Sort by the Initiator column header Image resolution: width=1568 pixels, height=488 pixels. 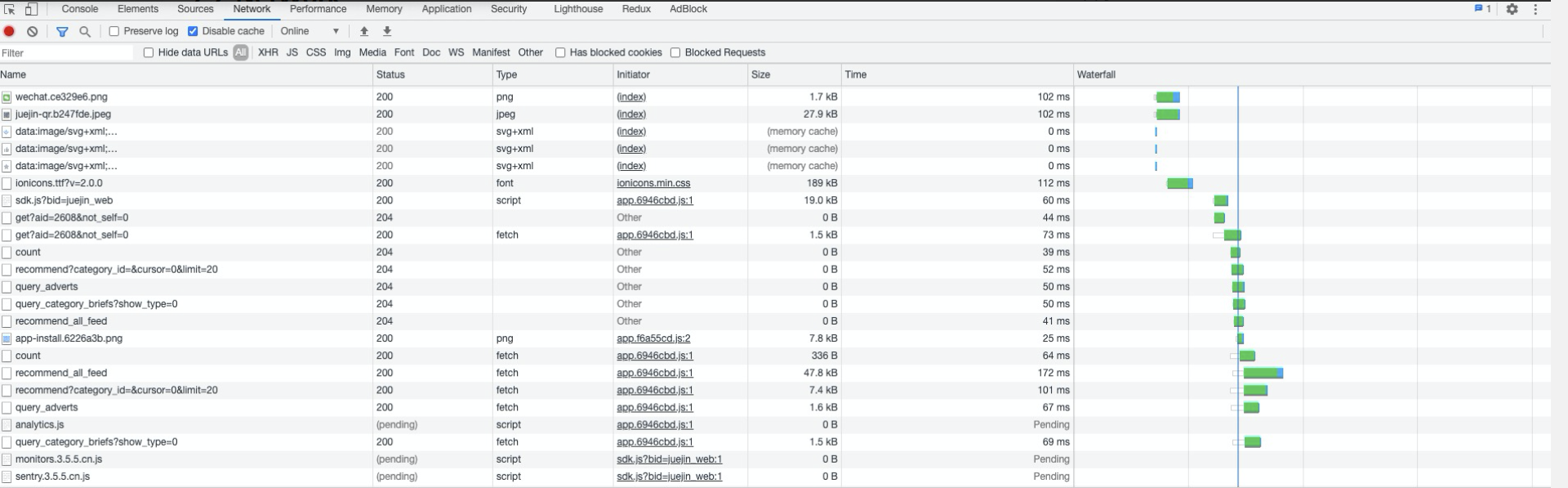[x=680, y=74]
